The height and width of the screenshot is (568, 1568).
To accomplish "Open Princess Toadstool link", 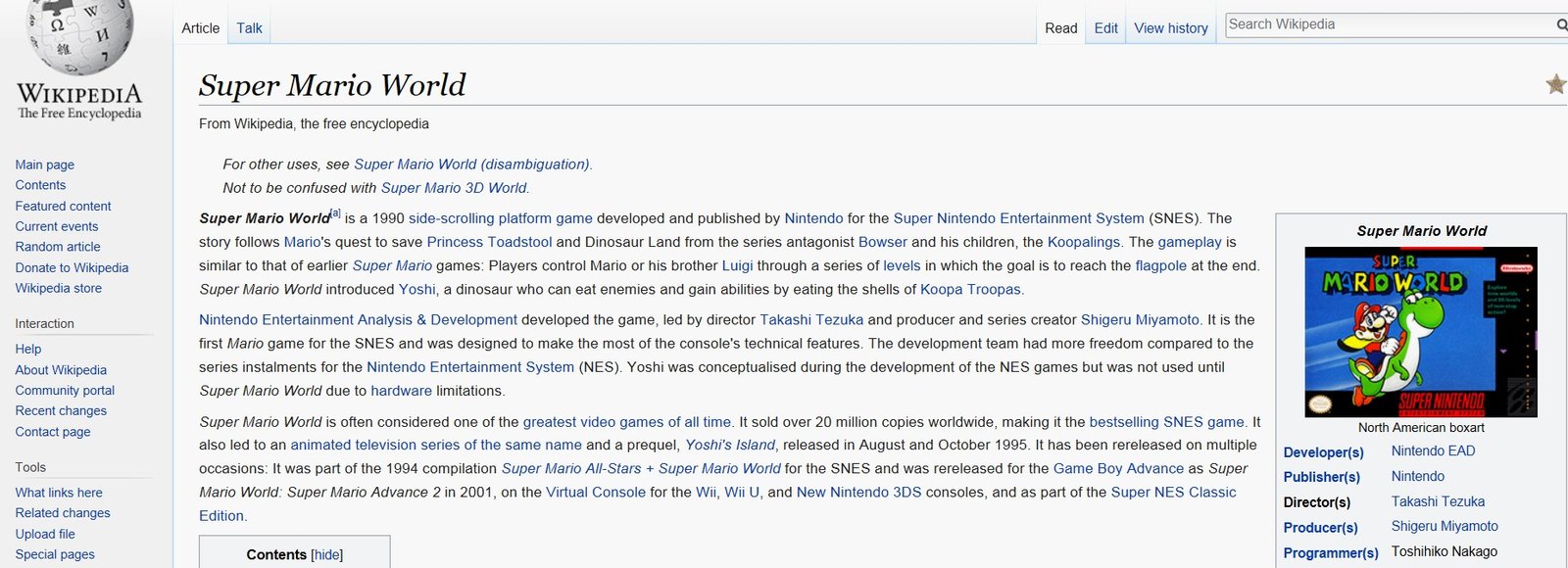I will pyautogui.click(x=489, y=242).
